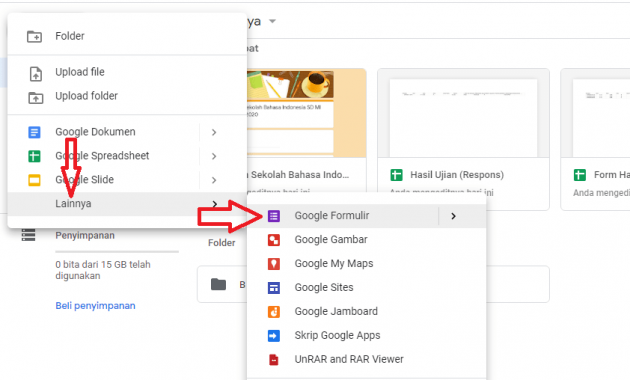This screenshot has width=630, height=380.
Task: Open the dropdown arrow beside the drive title
Action: click(x=272, y=21)
